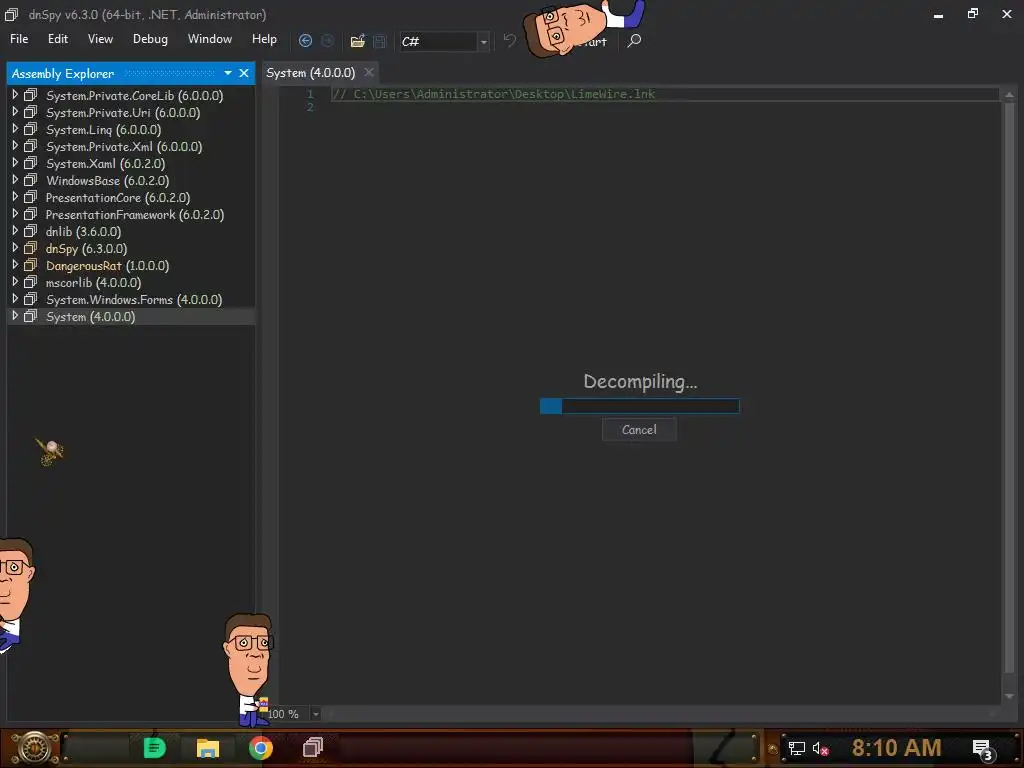Click assembly icon next to DangerousRat

[30, 265]
